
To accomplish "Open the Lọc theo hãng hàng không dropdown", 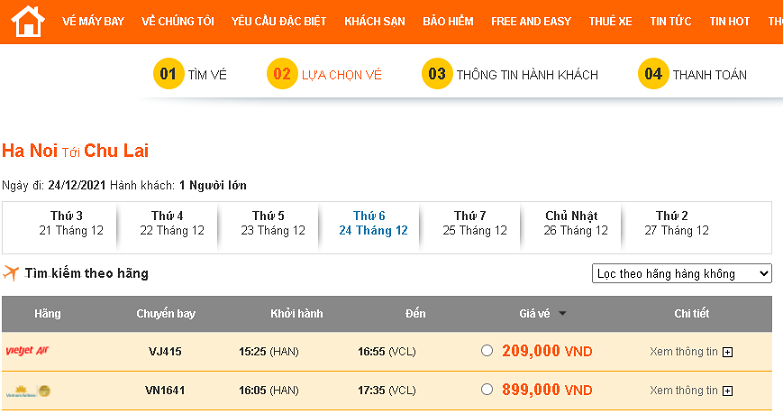I will coord(682,274).
